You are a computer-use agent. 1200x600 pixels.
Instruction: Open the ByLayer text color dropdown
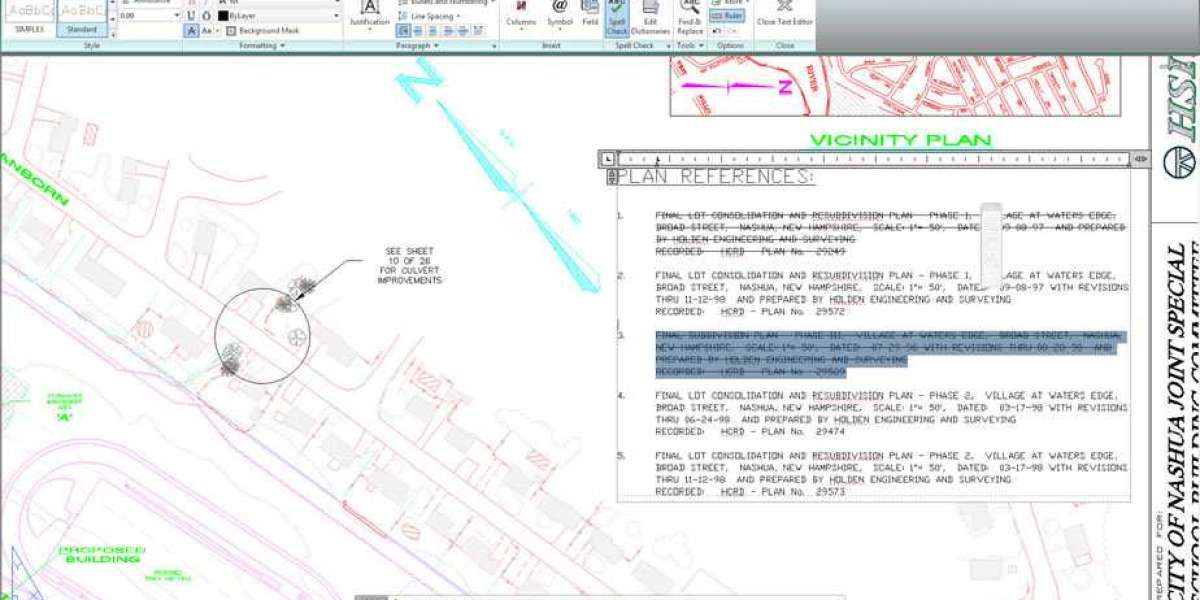[277, 16]
